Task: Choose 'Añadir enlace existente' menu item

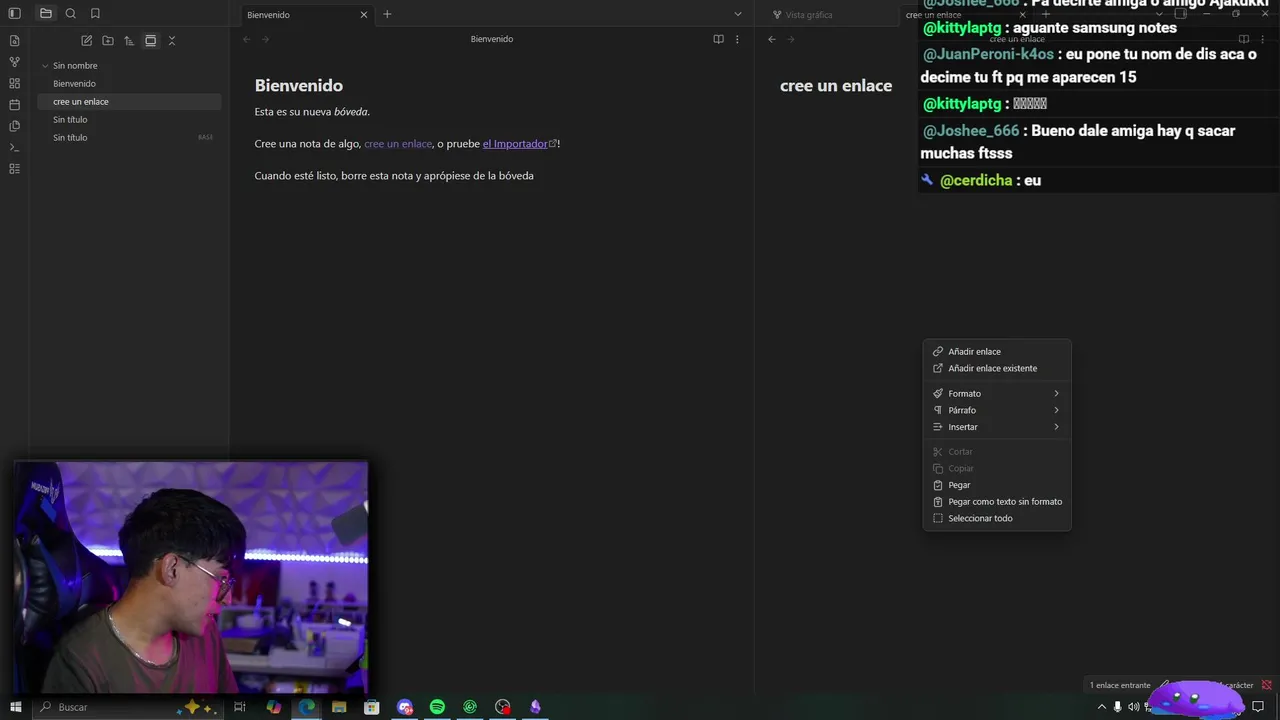Action: (997, 368)
